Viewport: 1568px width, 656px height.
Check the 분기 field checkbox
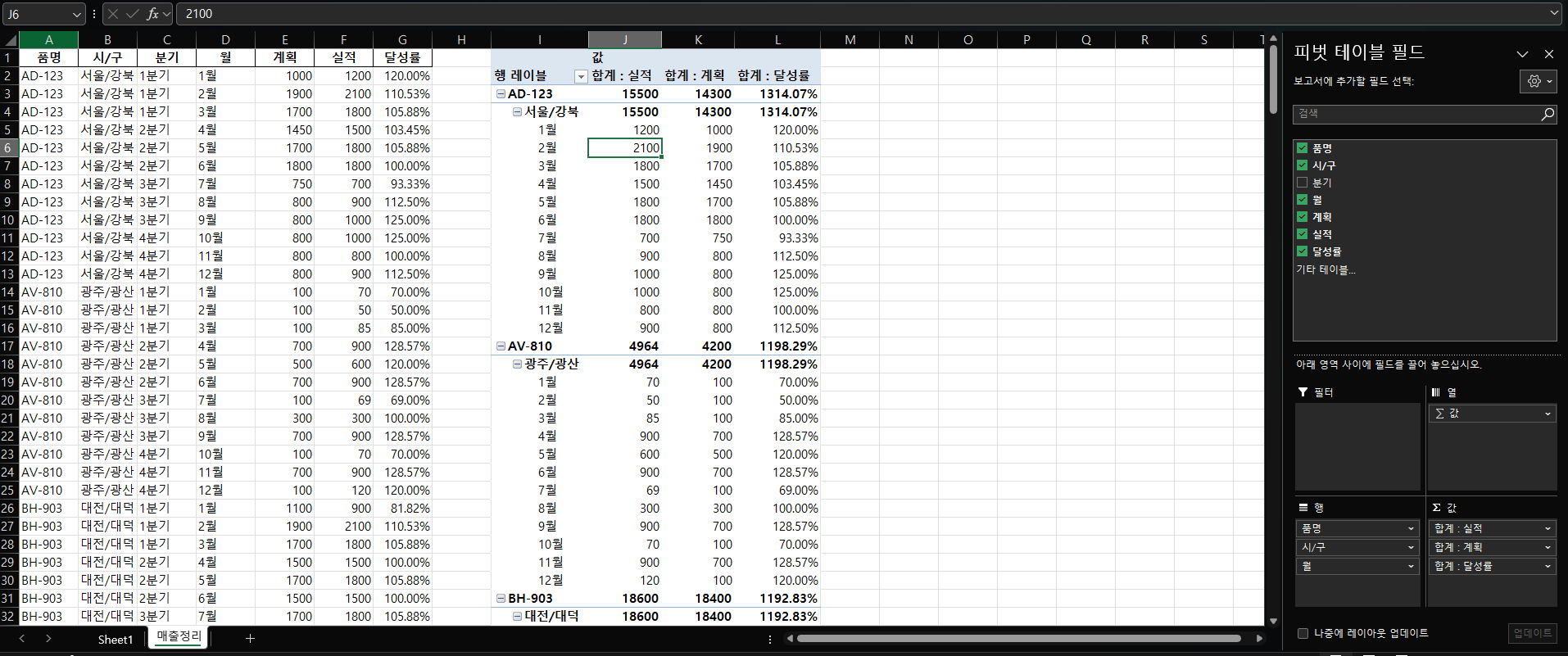pyautogui.click(x=1302, y=183)
